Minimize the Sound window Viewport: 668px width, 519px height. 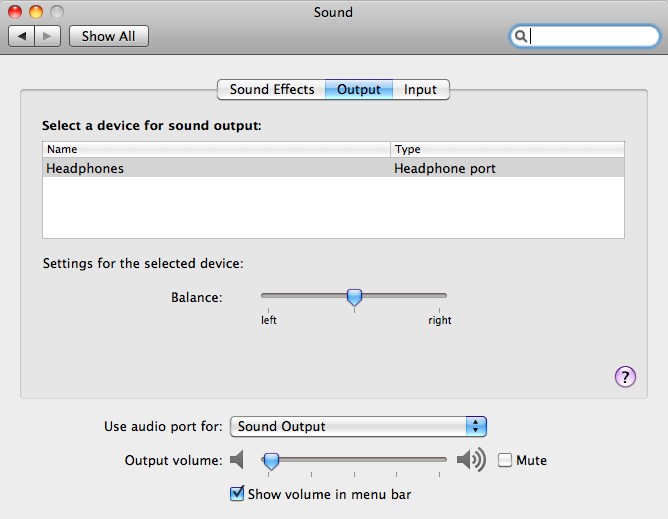point(36,12)
